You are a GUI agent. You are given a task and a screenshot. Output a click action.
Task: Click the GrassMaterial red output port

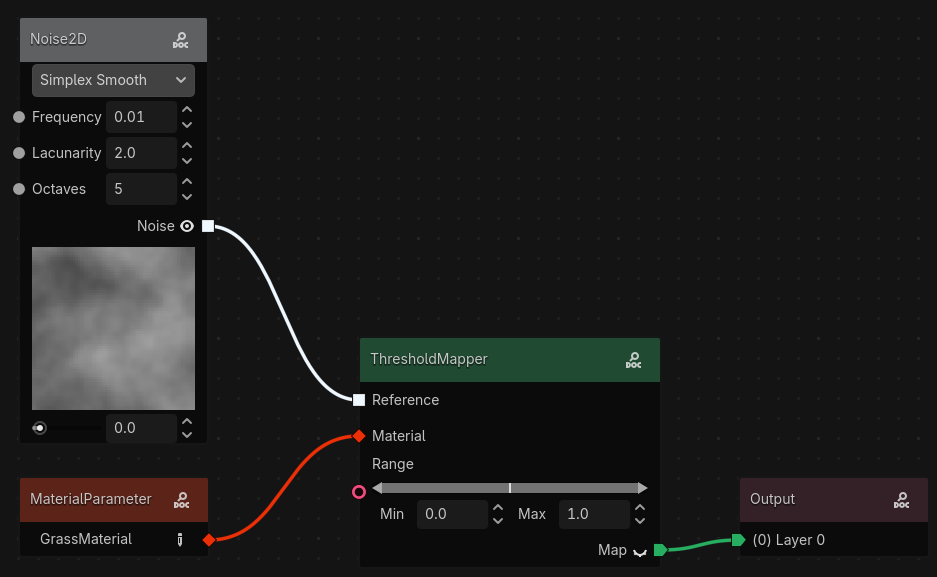click(x=209, y=540)
